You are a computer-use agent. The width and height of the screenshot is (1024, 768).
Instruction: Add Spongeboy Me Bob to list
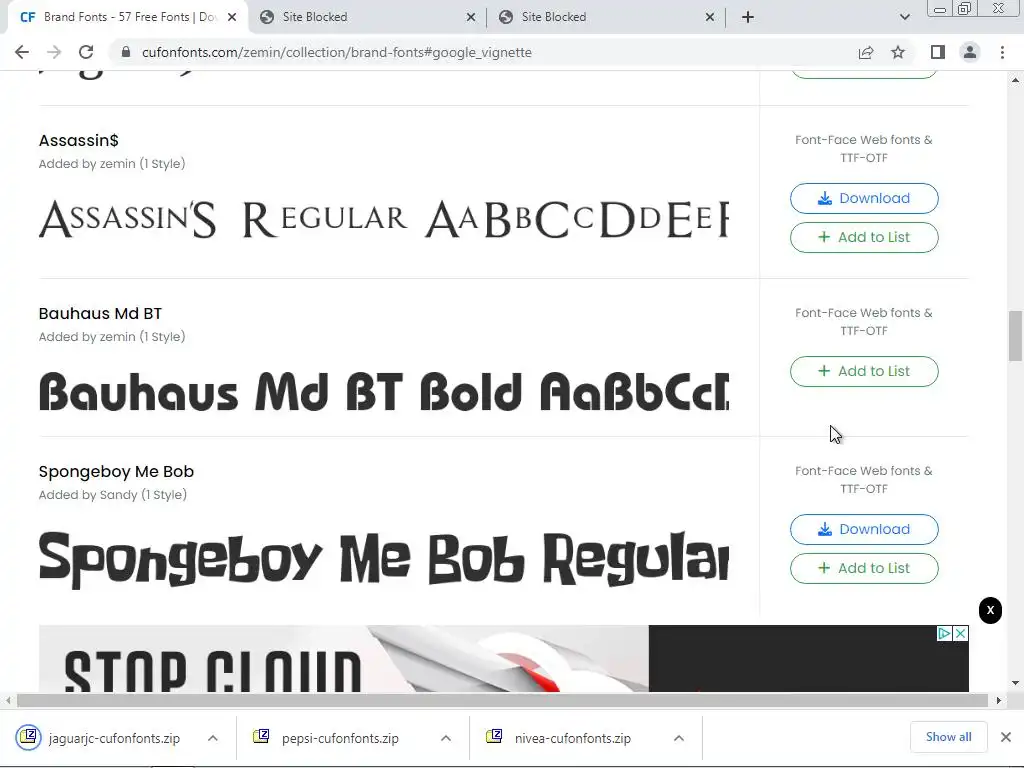click(864, 569)
